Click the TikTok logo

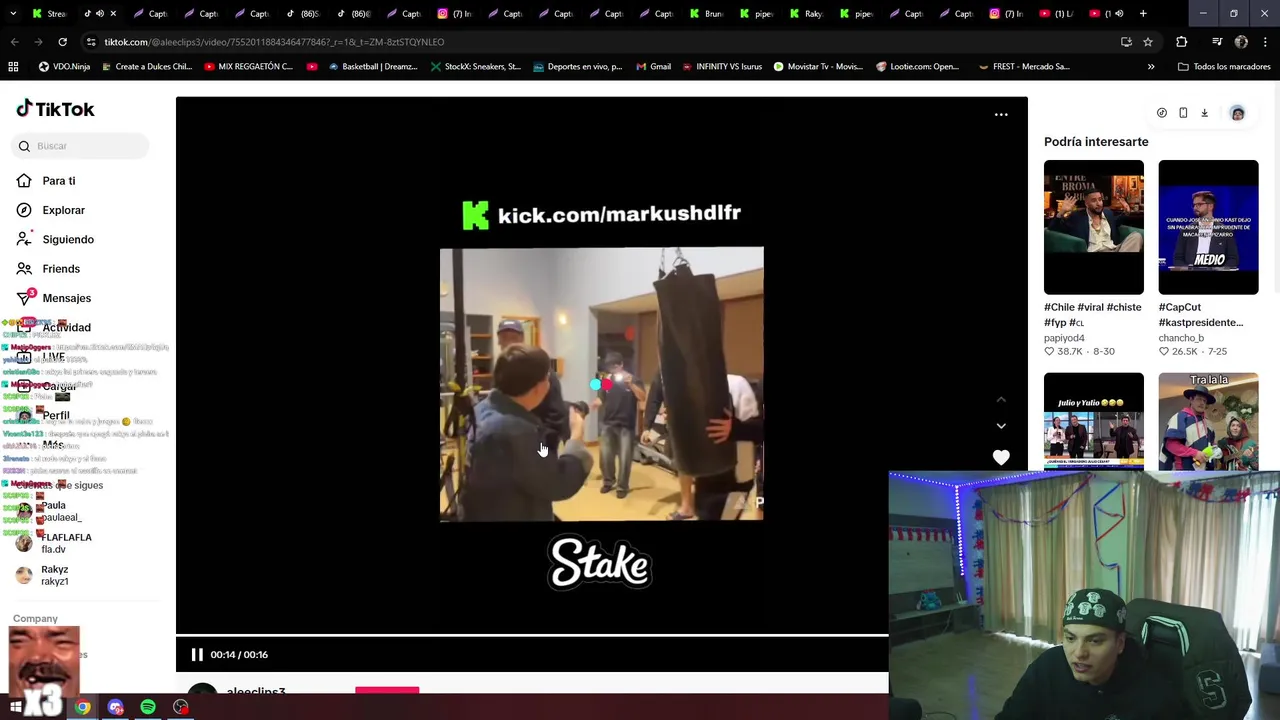tap(55, 109)
